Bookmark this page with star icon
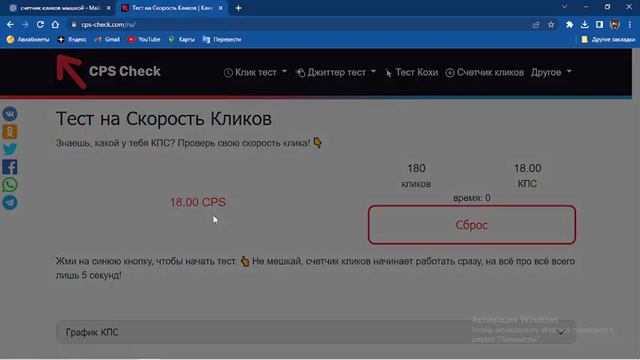Screen dimensions: 640x360 pos(551,24)
